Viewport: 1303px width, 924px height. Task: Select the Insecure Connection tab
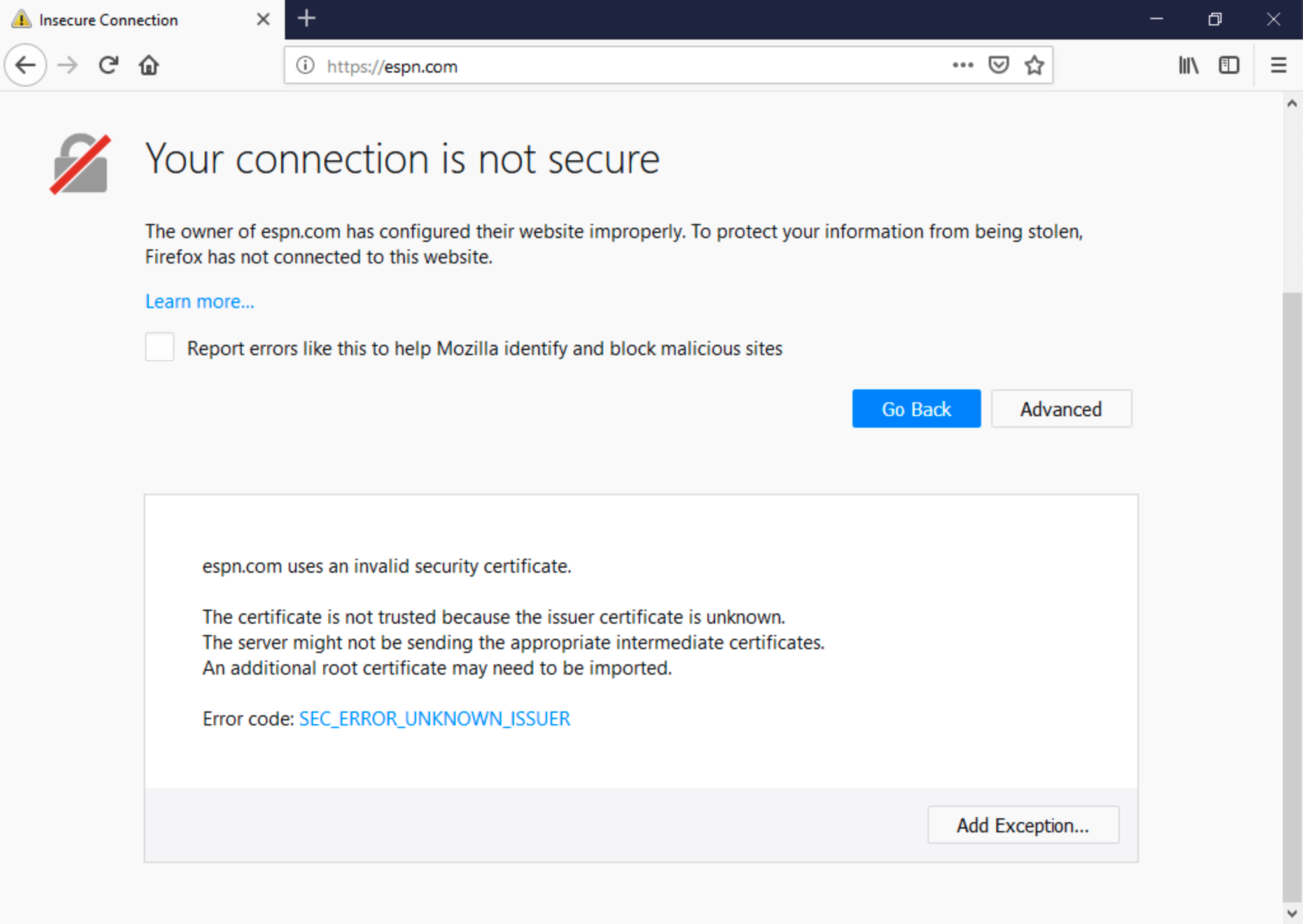(x=143, y=20)
